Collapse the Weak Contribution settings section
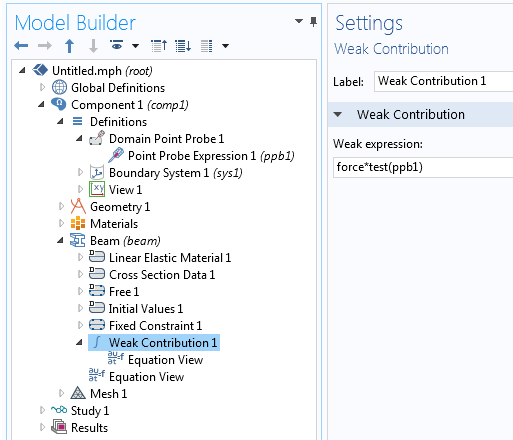The image size is (513, 440). [338, 115]
